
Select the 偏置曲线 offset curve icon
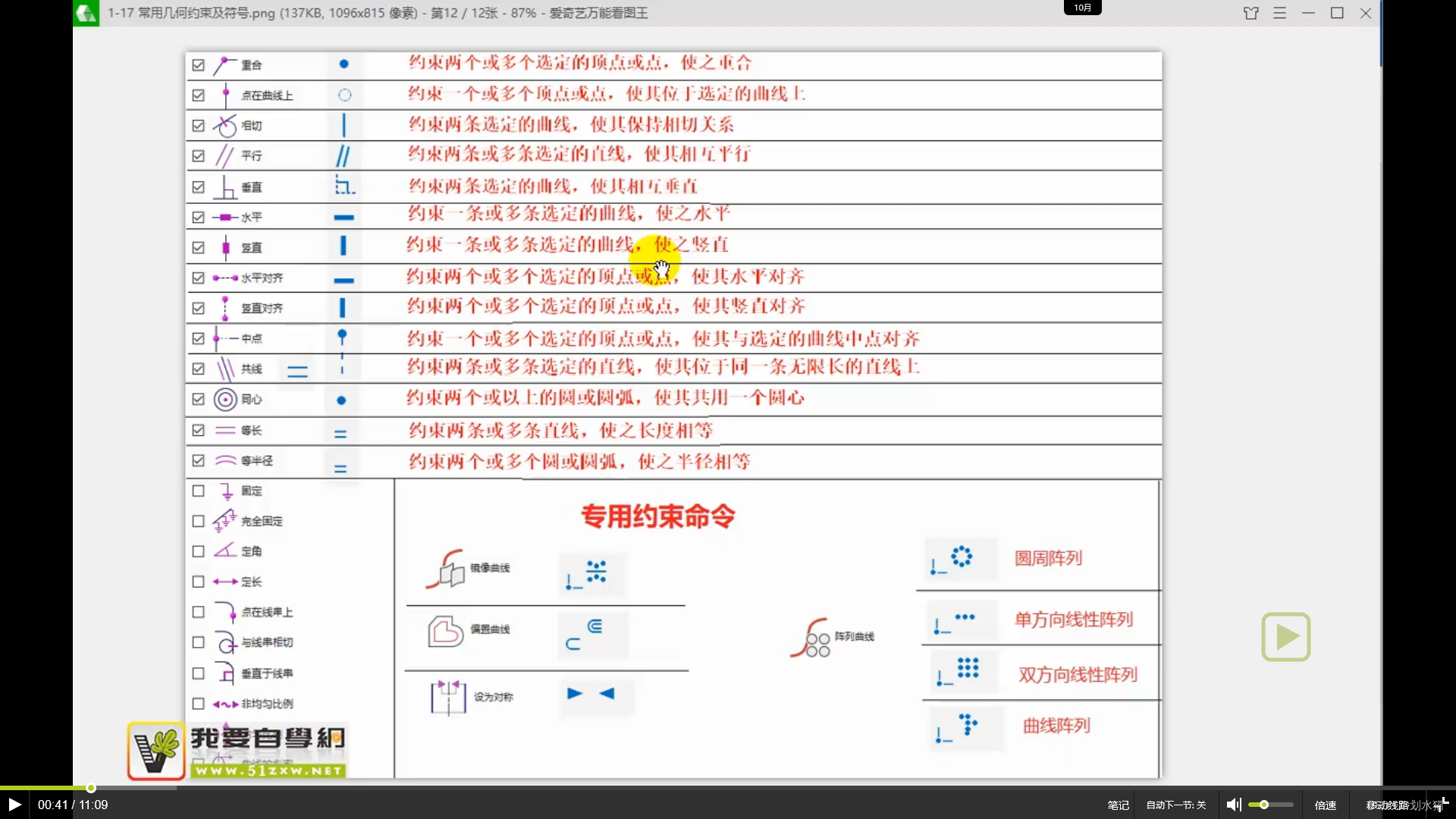(447, 631)
